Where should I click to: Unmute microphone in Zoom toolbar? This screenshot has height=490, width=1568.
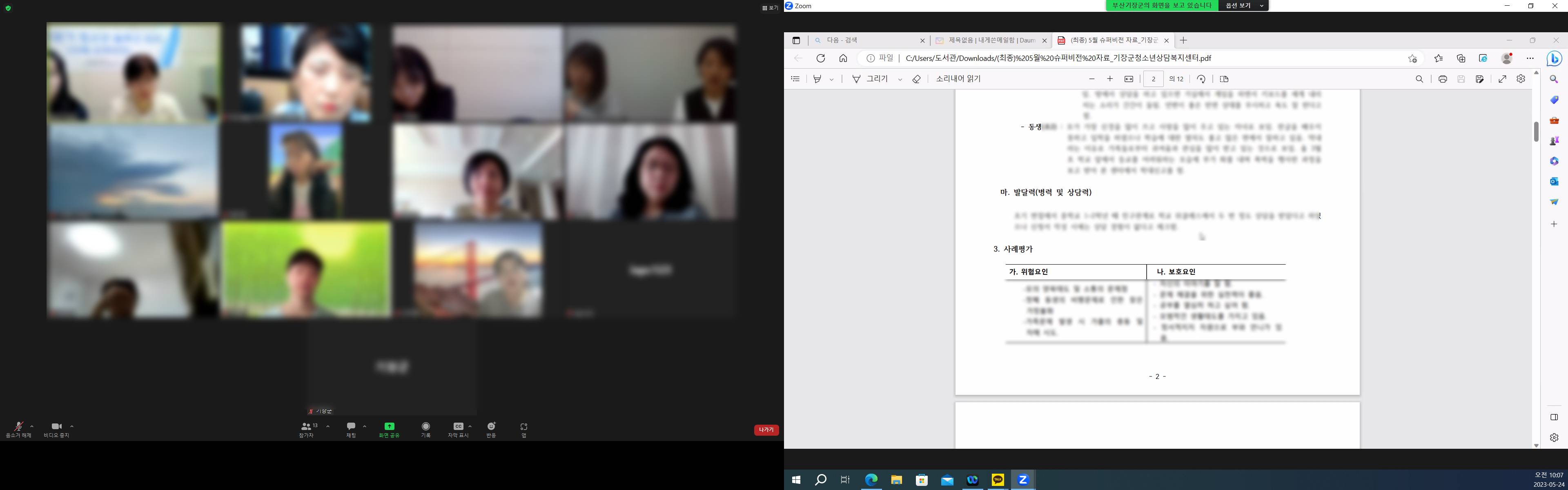tap(18, 430)
